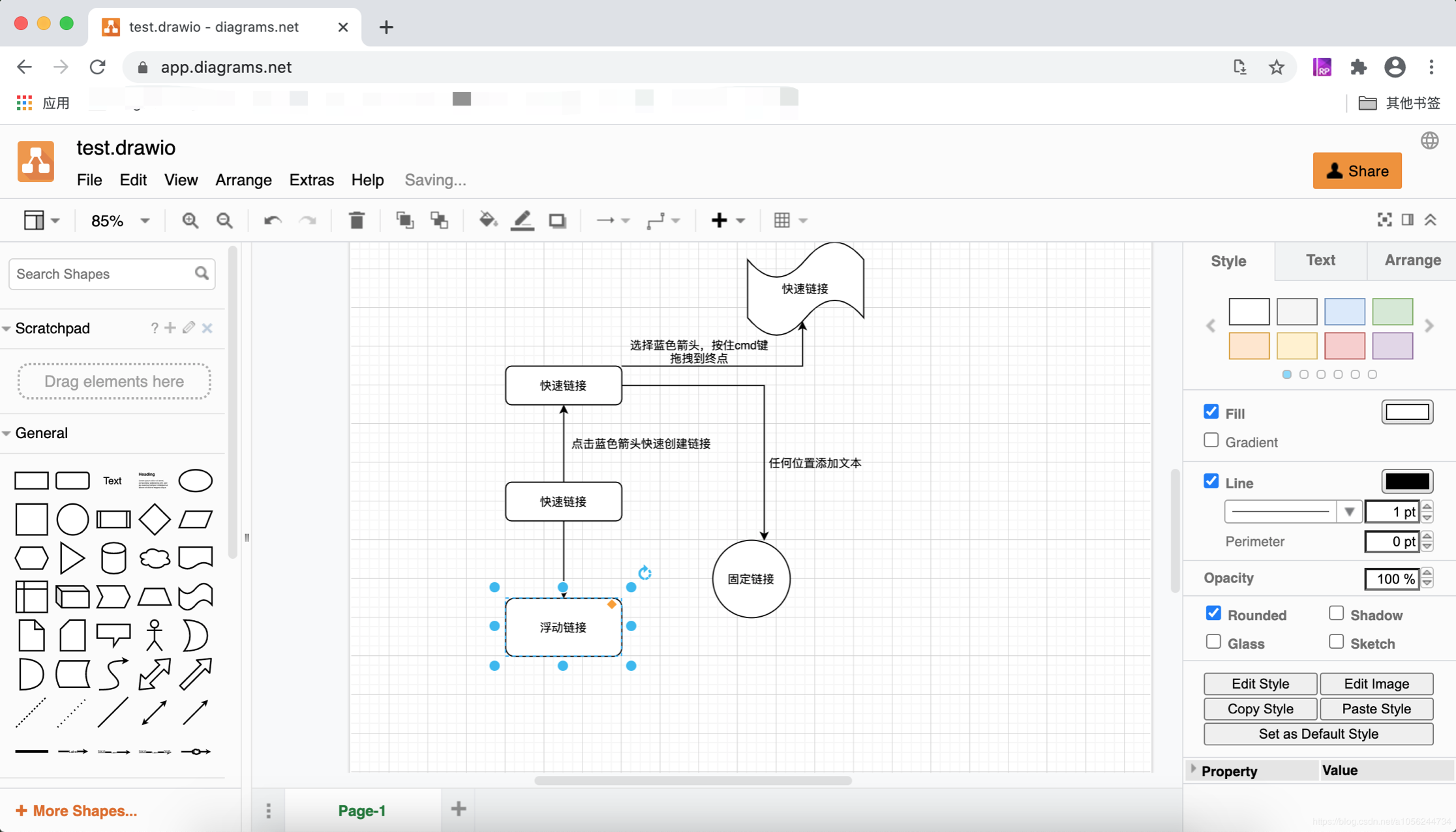1456x832 pixels.
Task: Click the Undo icon
Action: coord(272,220)
